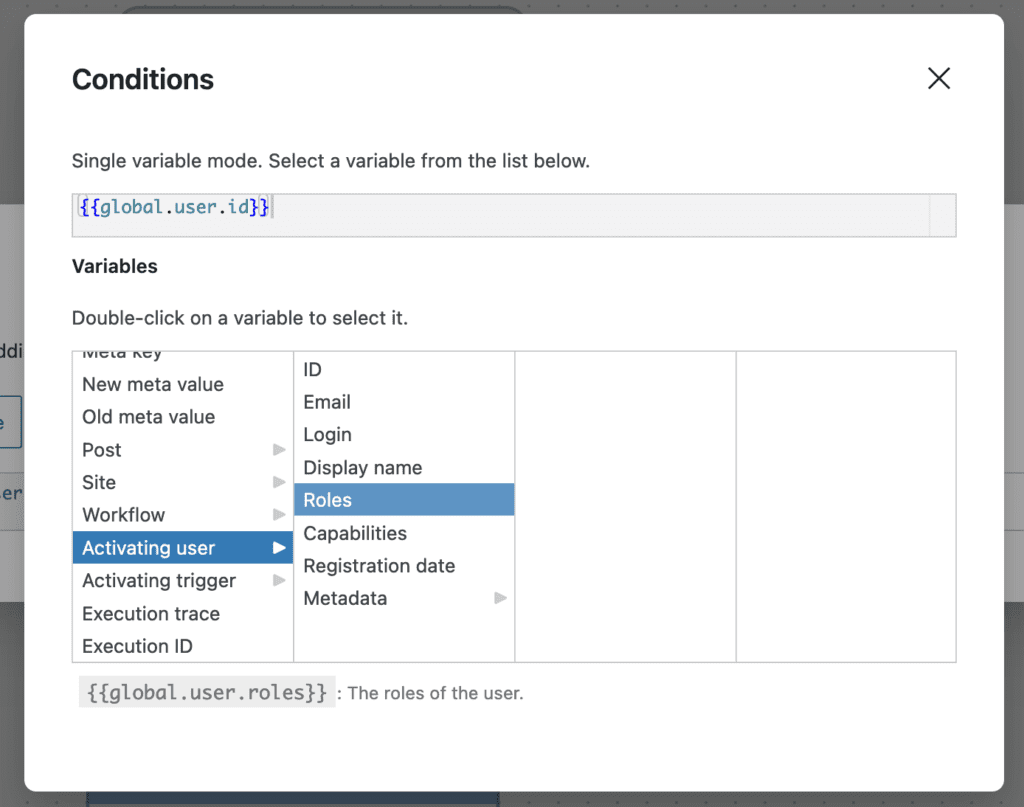The width and height of the screenshot is (1024, 807).
Task: Expand the Metadata submenu arrow
Action: (x=500, y=598)
